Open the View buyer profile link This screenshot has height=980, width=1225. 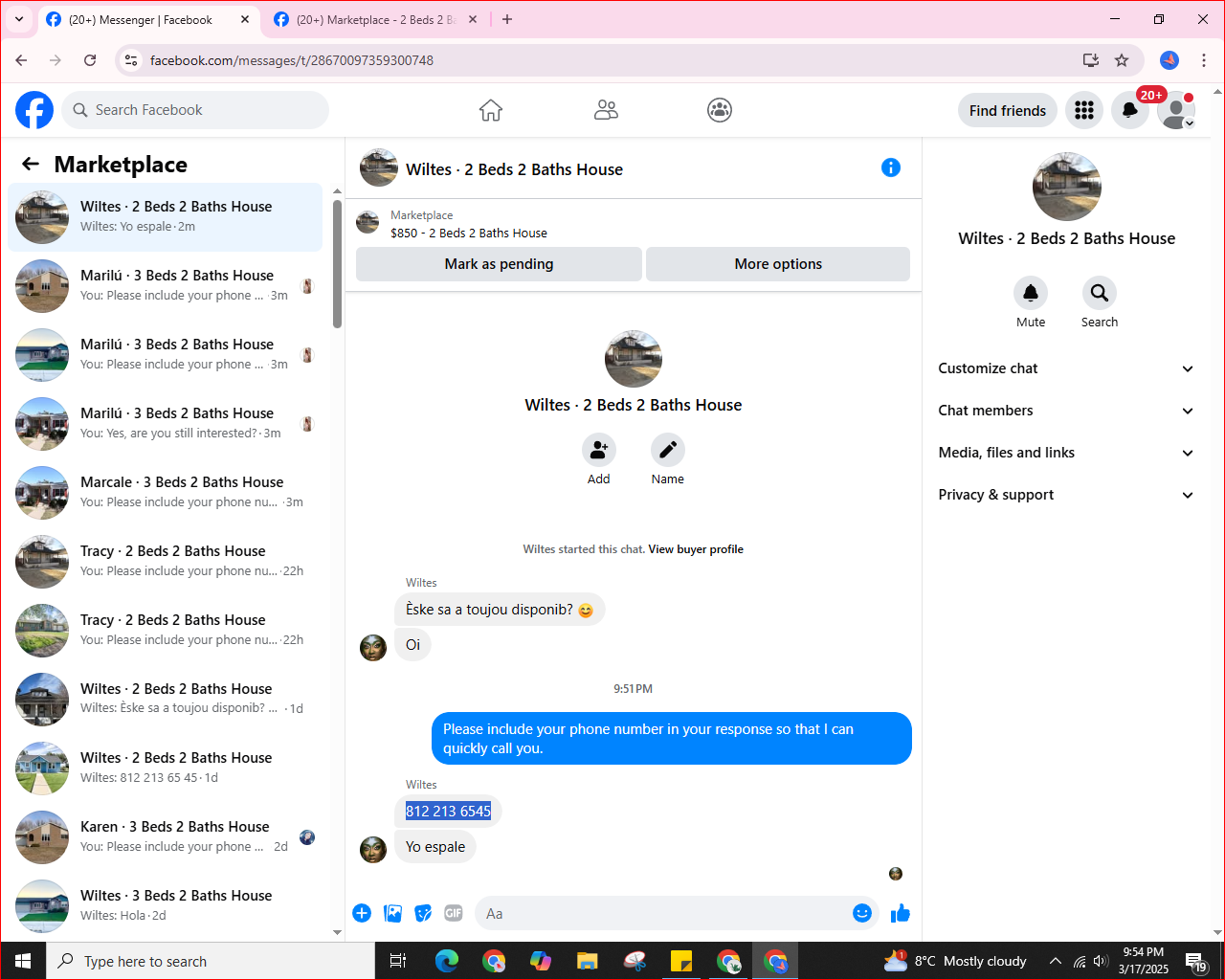[x=696, y=549]
